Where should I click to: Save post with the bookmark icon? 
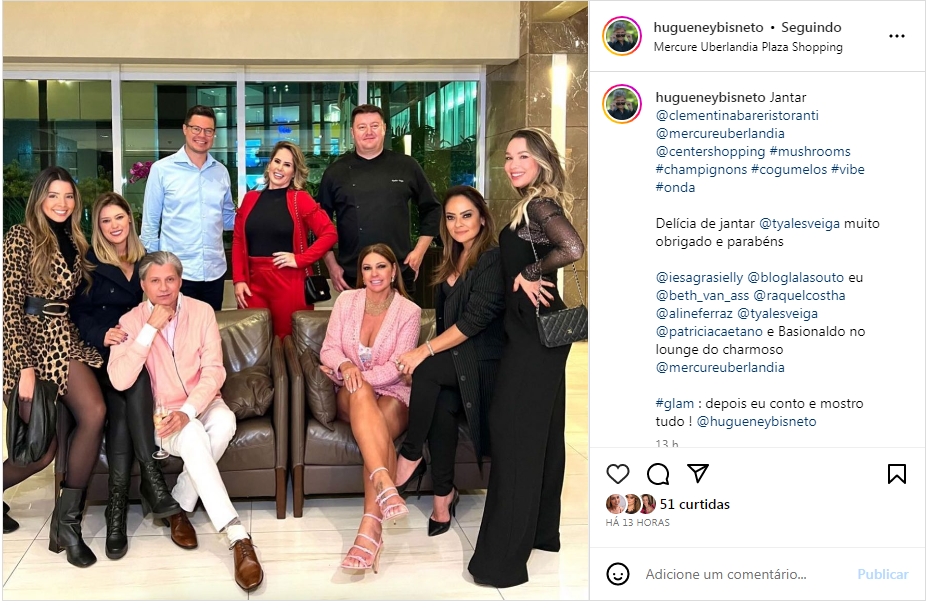[896, 474]
